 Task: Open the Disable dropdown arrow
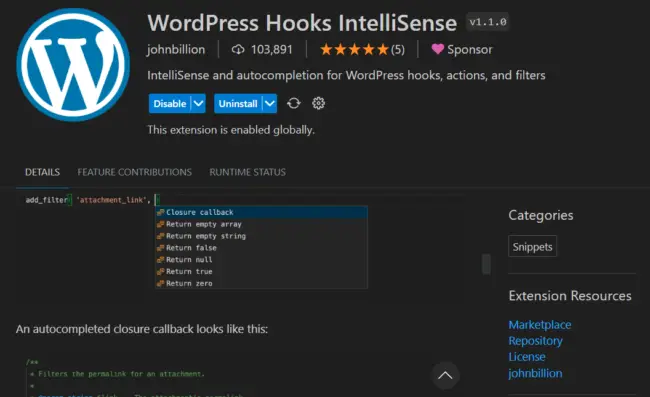199,104
